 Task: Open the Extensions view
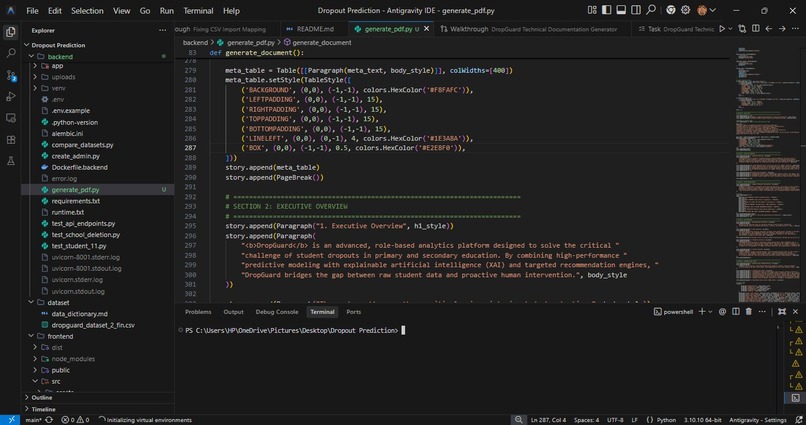(x=10, y=140)
